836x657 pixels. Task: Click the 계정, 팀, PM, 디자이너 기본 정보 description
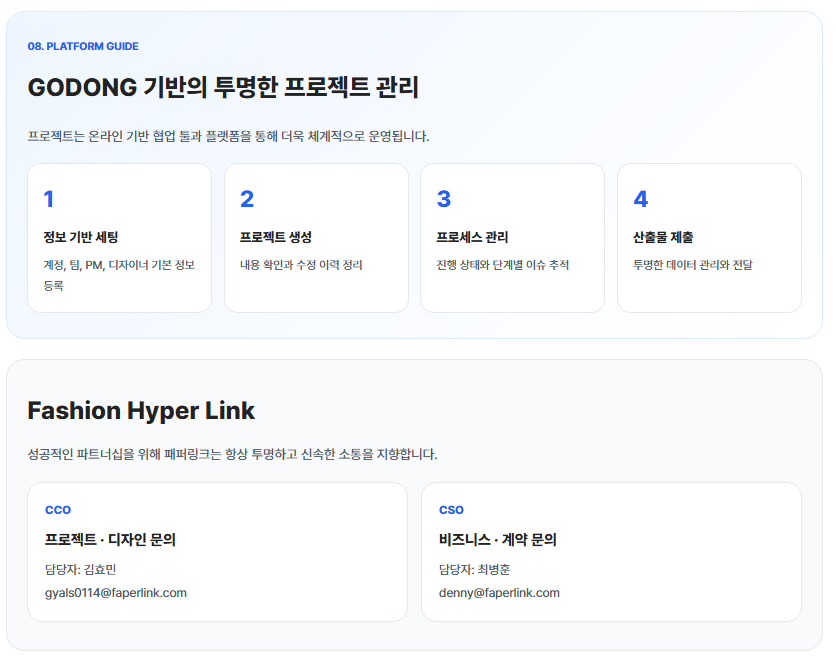tap(118, 265)
